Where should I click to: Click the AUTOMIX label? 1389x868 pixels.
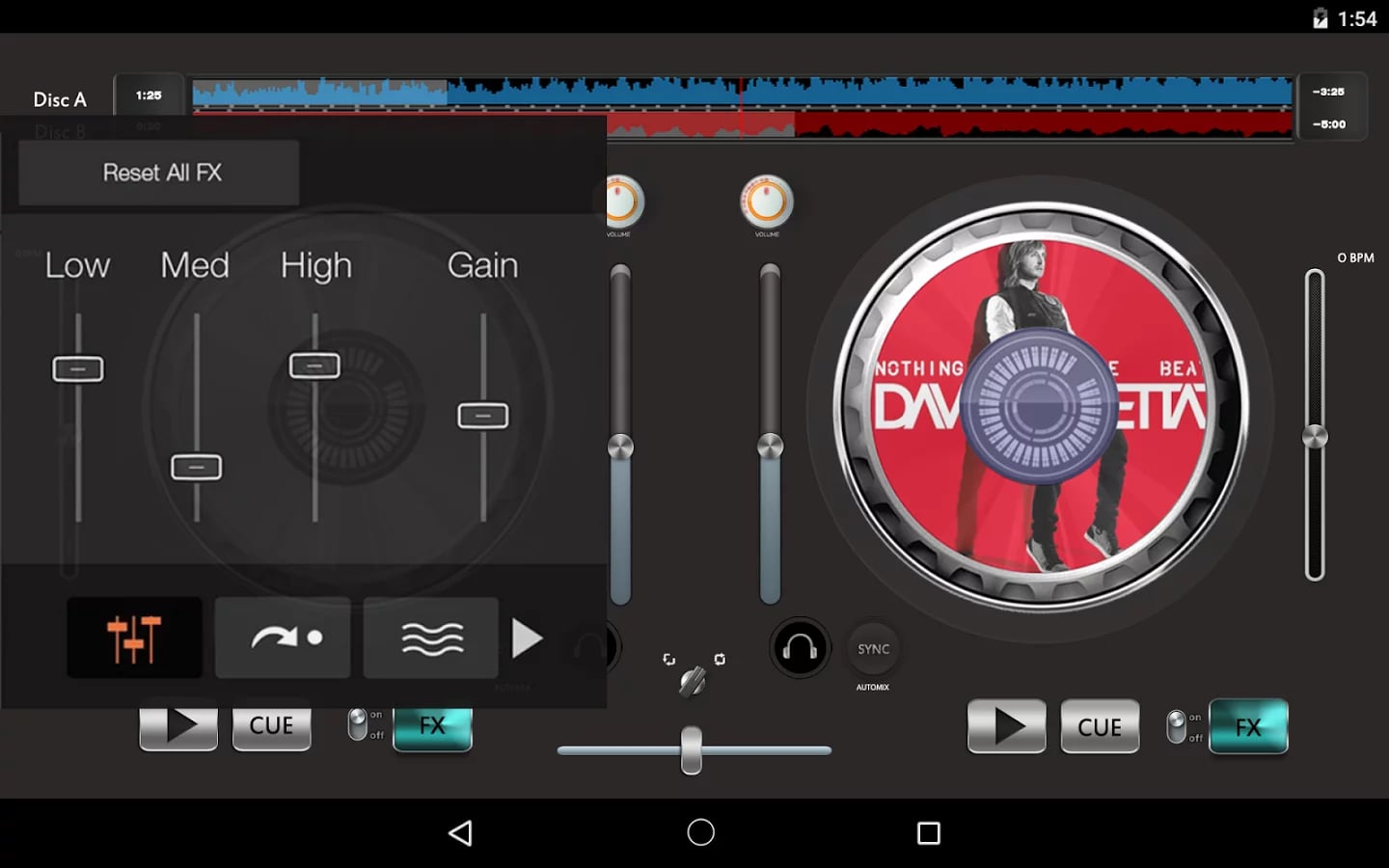tap(873, 688)
